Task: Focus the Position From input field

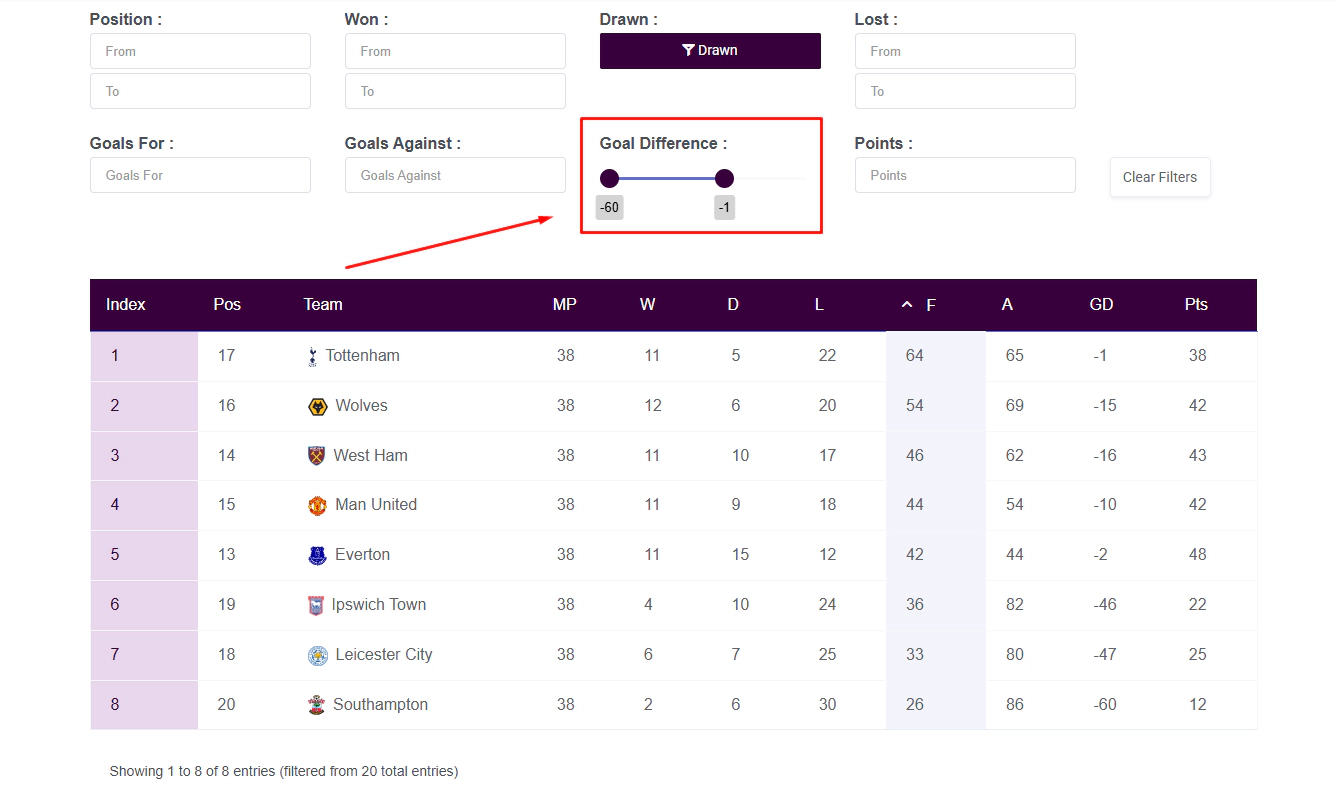Action: coord(200,51)
